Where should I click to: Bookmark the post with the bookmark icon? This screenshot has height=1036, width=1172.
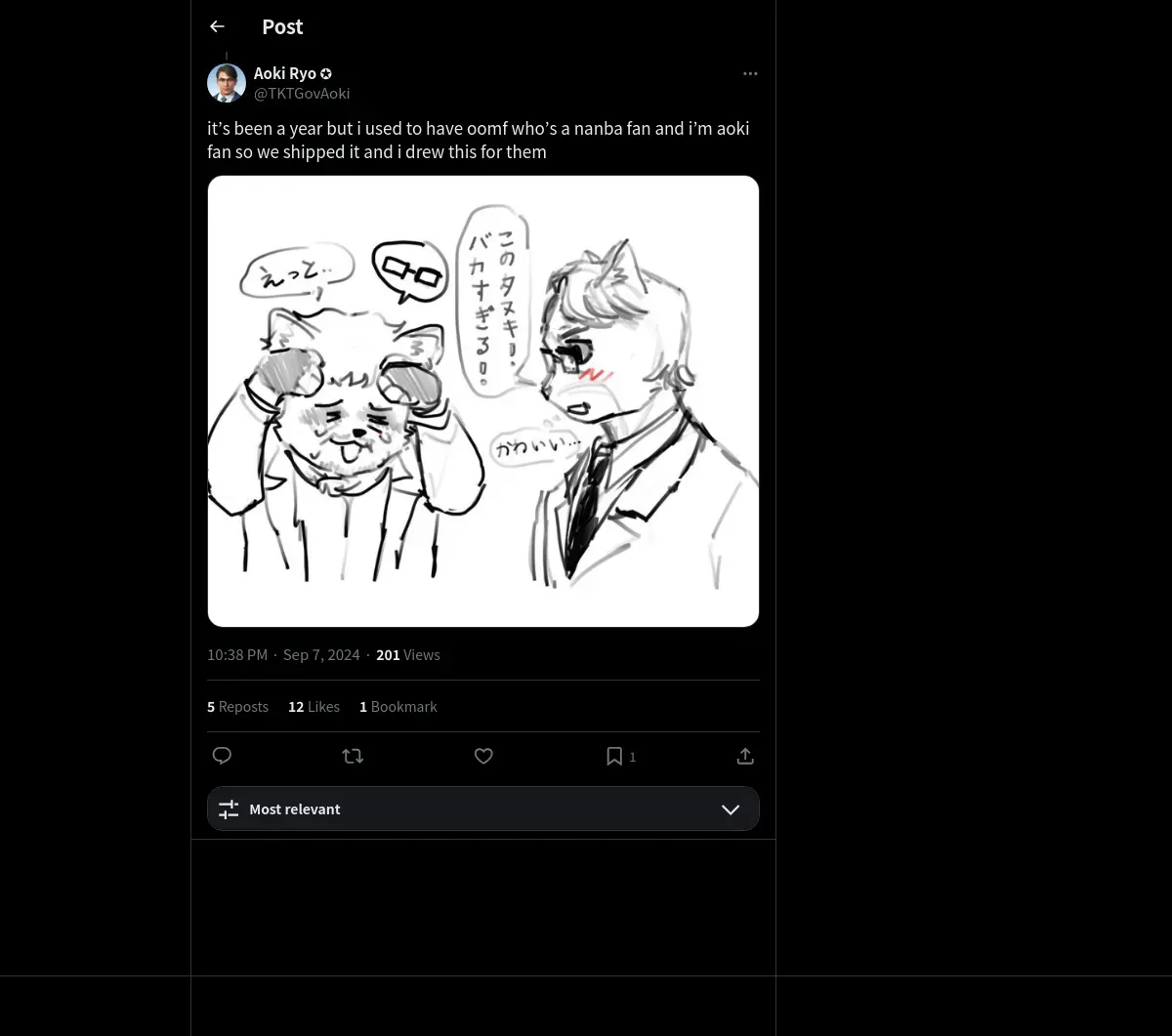(x=614, y=756)
